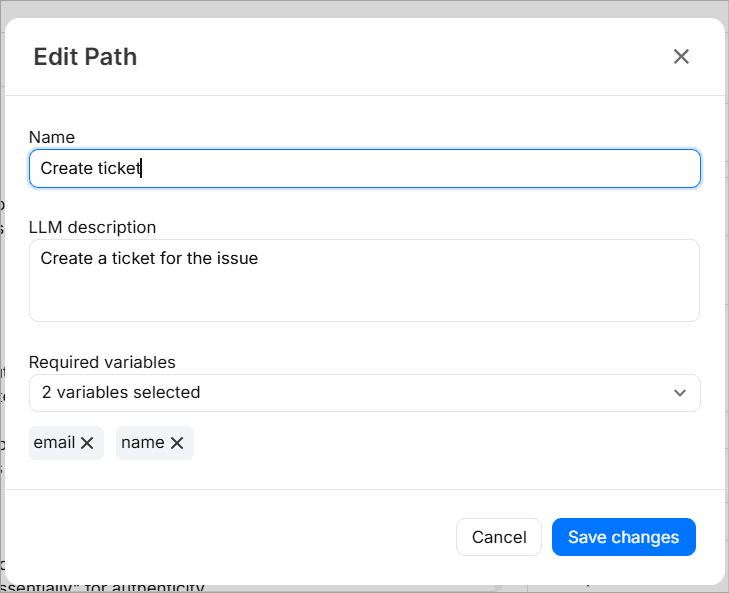
Task: Open the Required variables dropdown
Action: click(364, 393)
